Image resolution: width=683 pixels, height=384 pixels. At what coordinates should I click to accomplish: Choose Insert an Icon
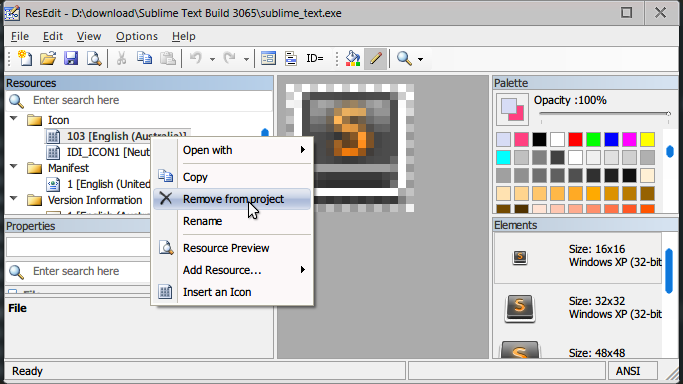coord(233,292)
